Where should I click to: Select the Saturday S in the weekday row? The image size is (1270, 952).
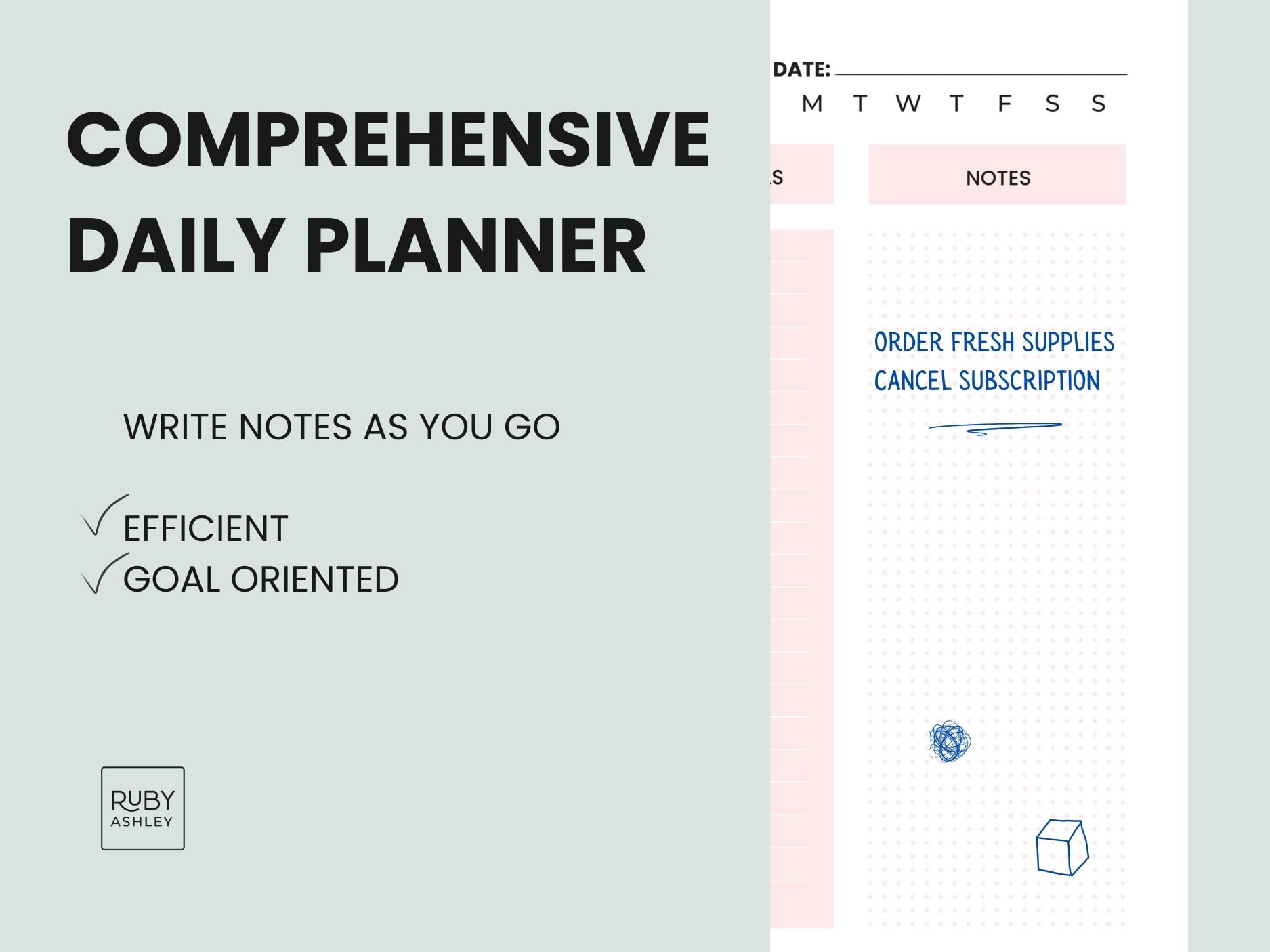click(x=1052, y=104)
